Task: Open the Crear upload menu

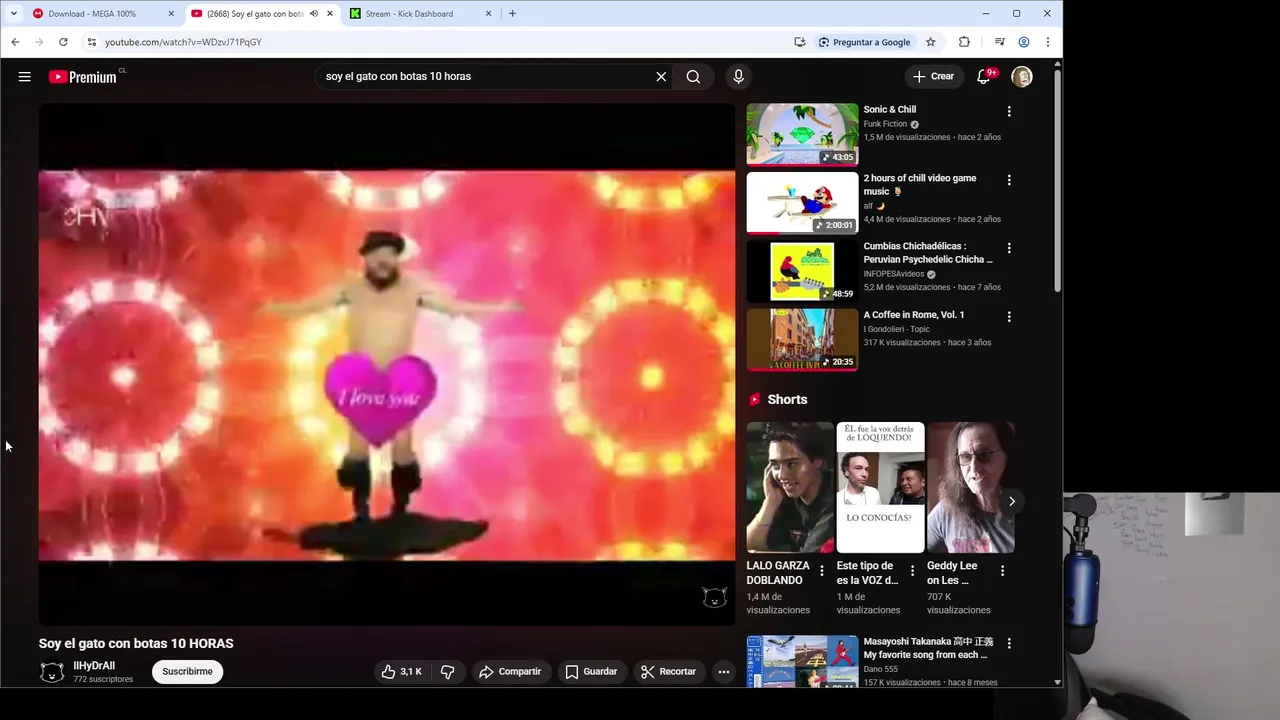Action: click(933, 76)
